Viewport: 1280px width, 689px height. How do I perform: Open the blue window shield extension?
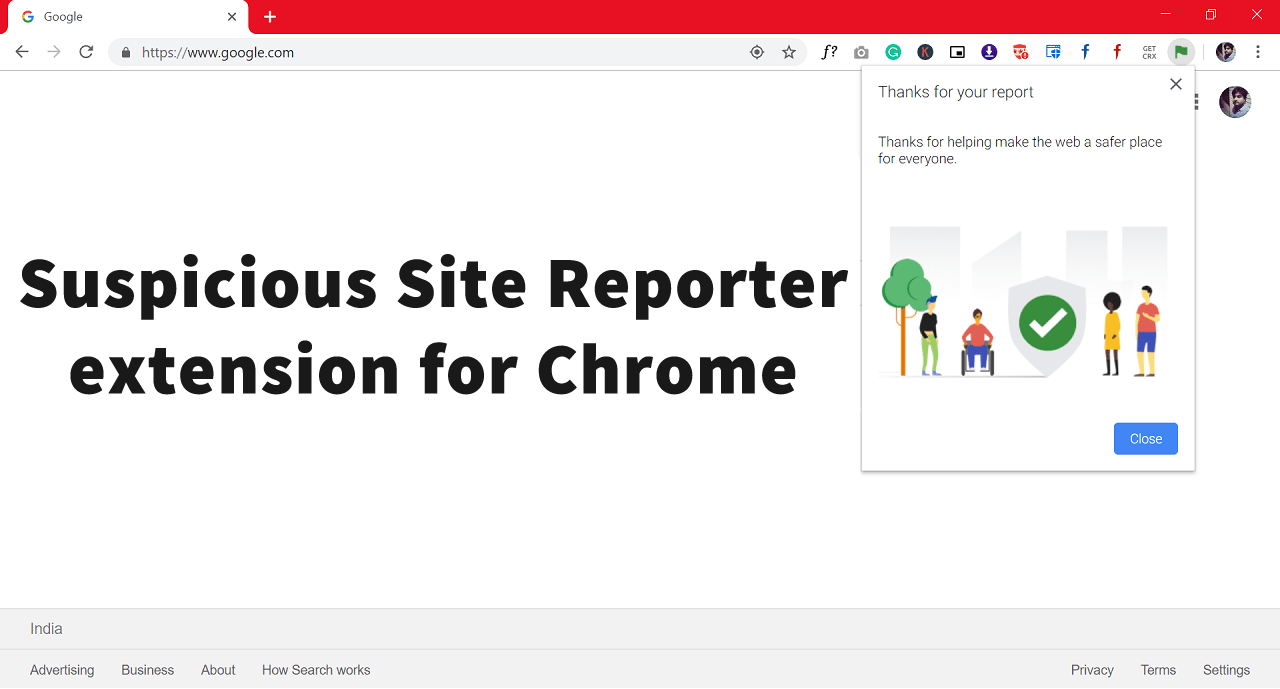[x=1053, y=52]
